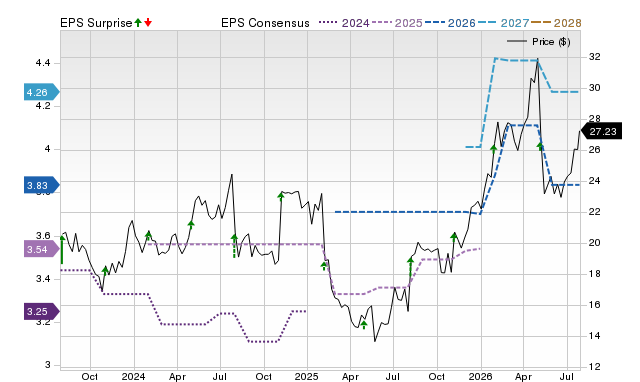Click the 32 price axis label
The height and width of the screenshot is (382, 640).
point(595,57)
